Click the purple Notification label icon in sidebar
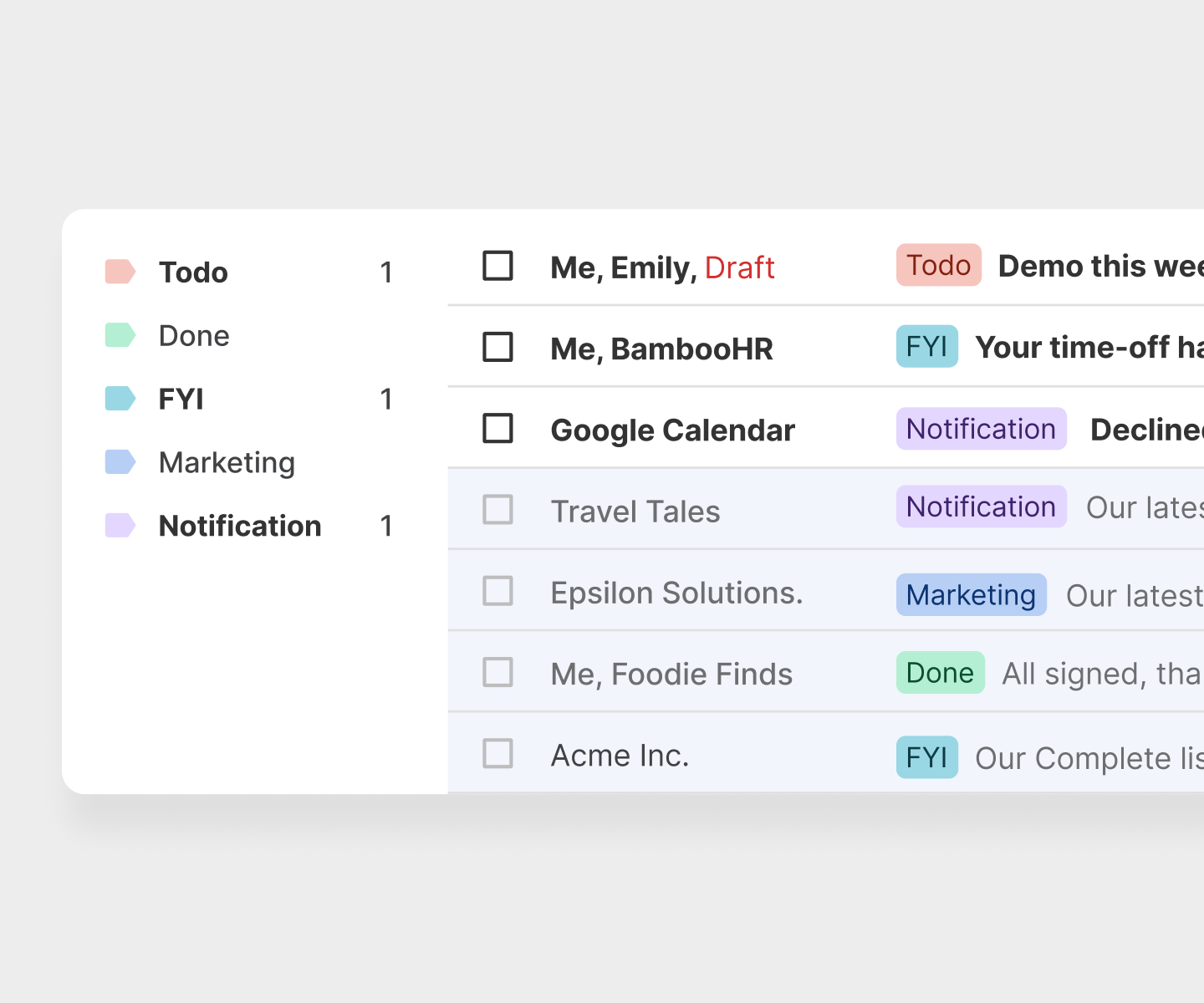 [120, 526]
